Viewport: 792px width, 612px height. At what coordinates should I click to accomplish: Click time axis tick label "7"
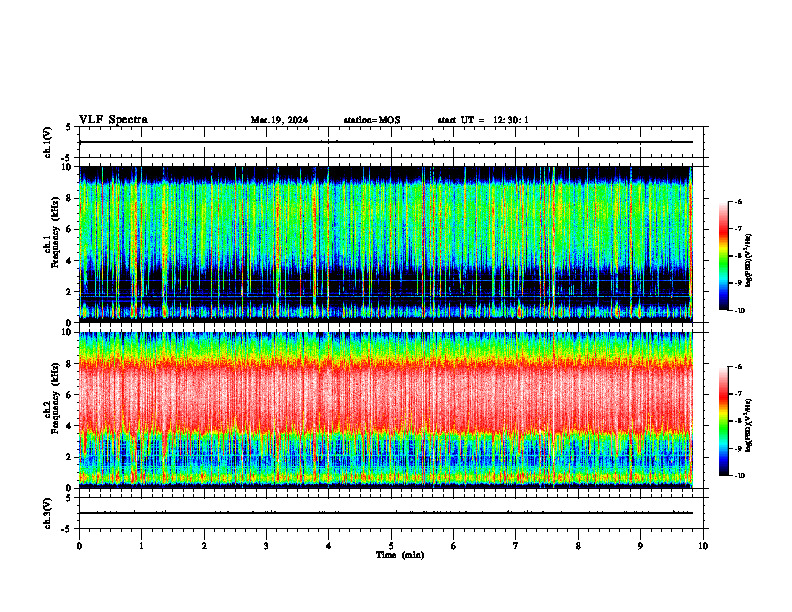coord(516,546)
